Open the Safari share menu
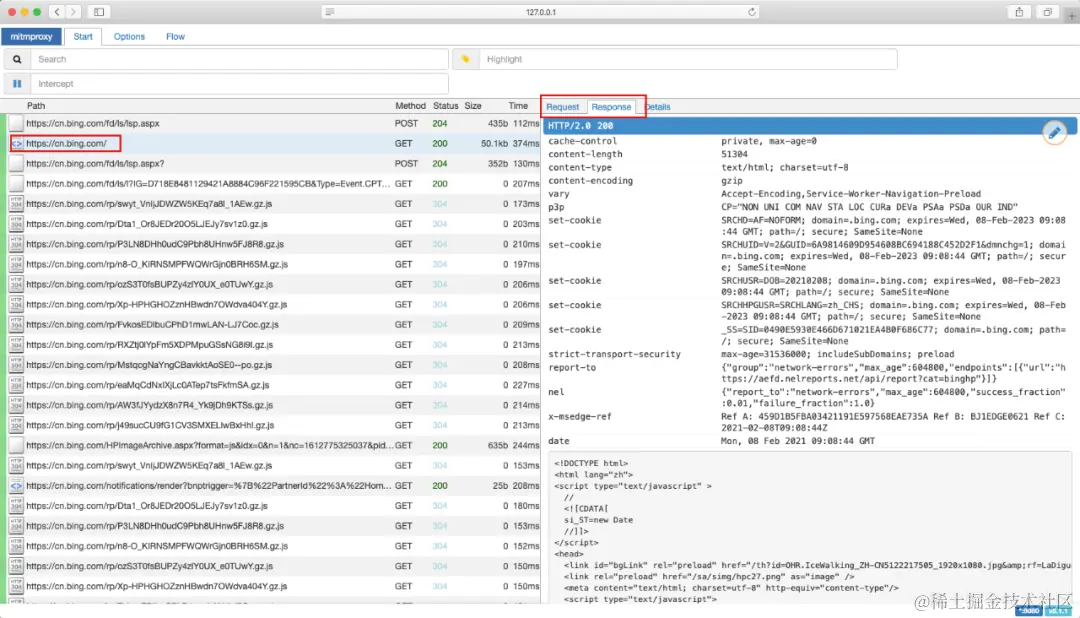Viewport: 1080px width, 618px height. 1019,12
